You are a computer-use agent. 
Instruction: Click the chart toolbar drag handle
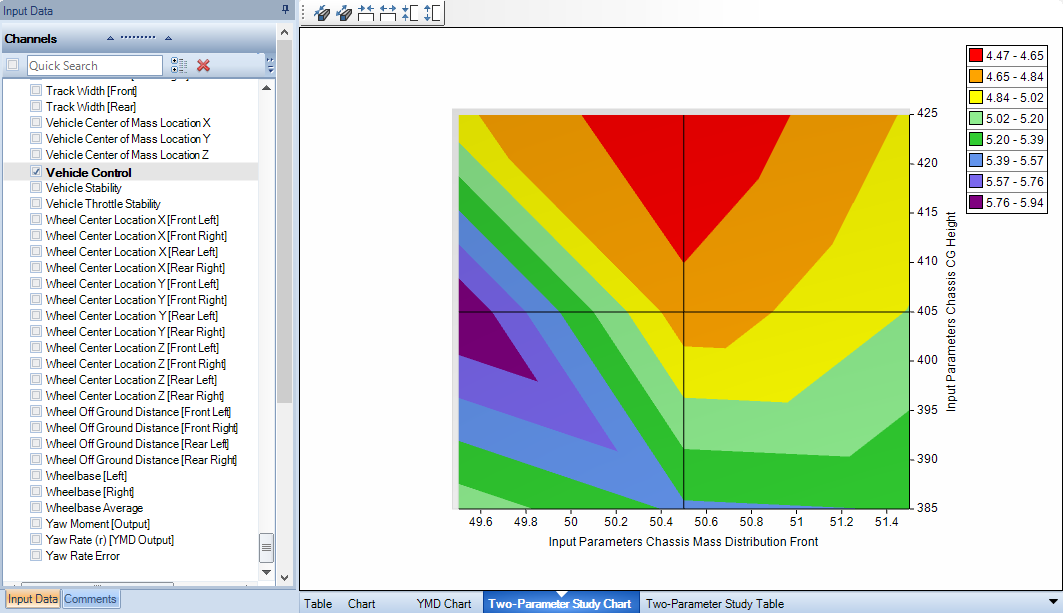click(303, 13)
